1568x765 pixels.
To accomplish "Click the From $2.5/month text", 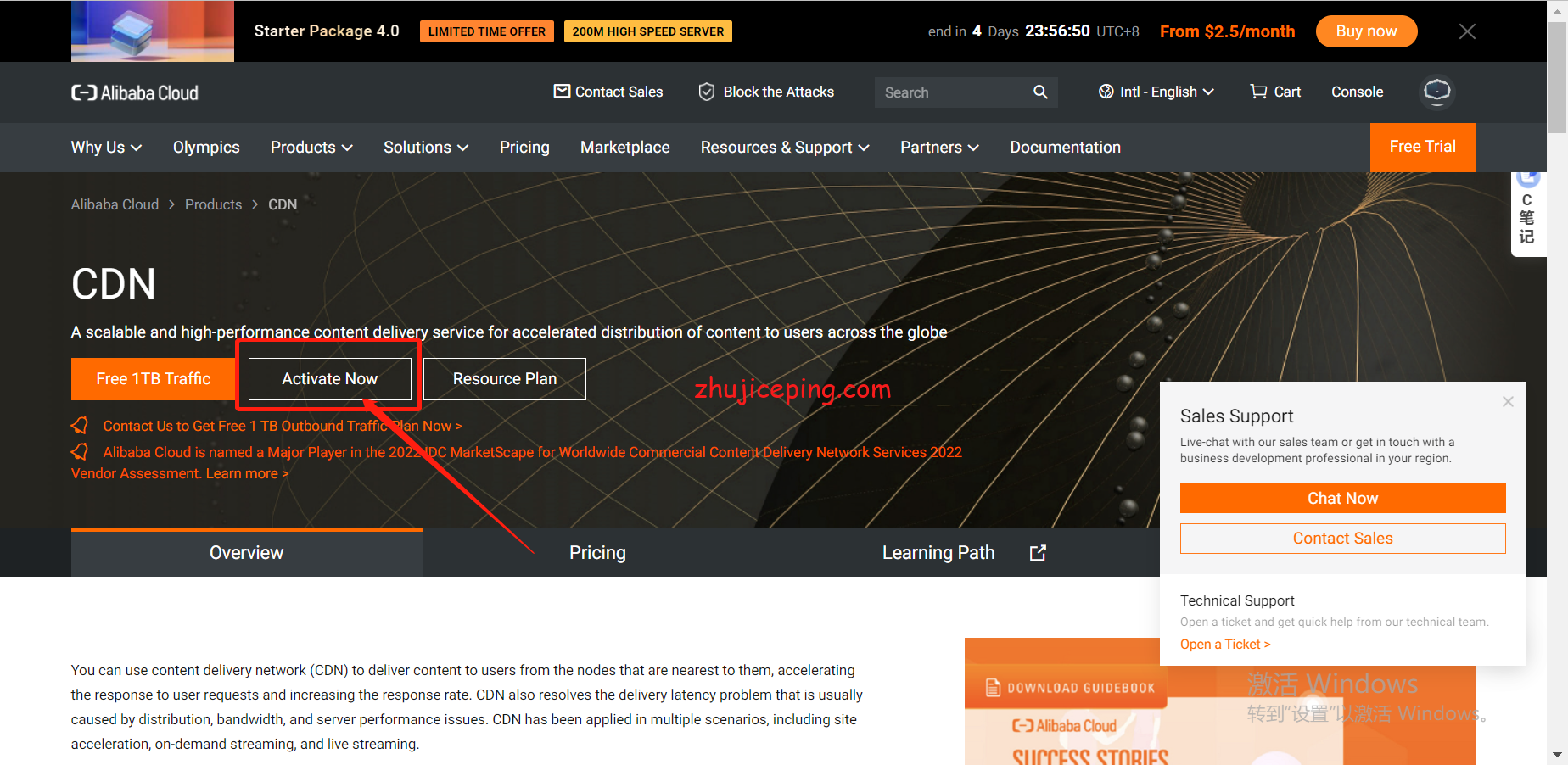I will tap(1228, 31).
